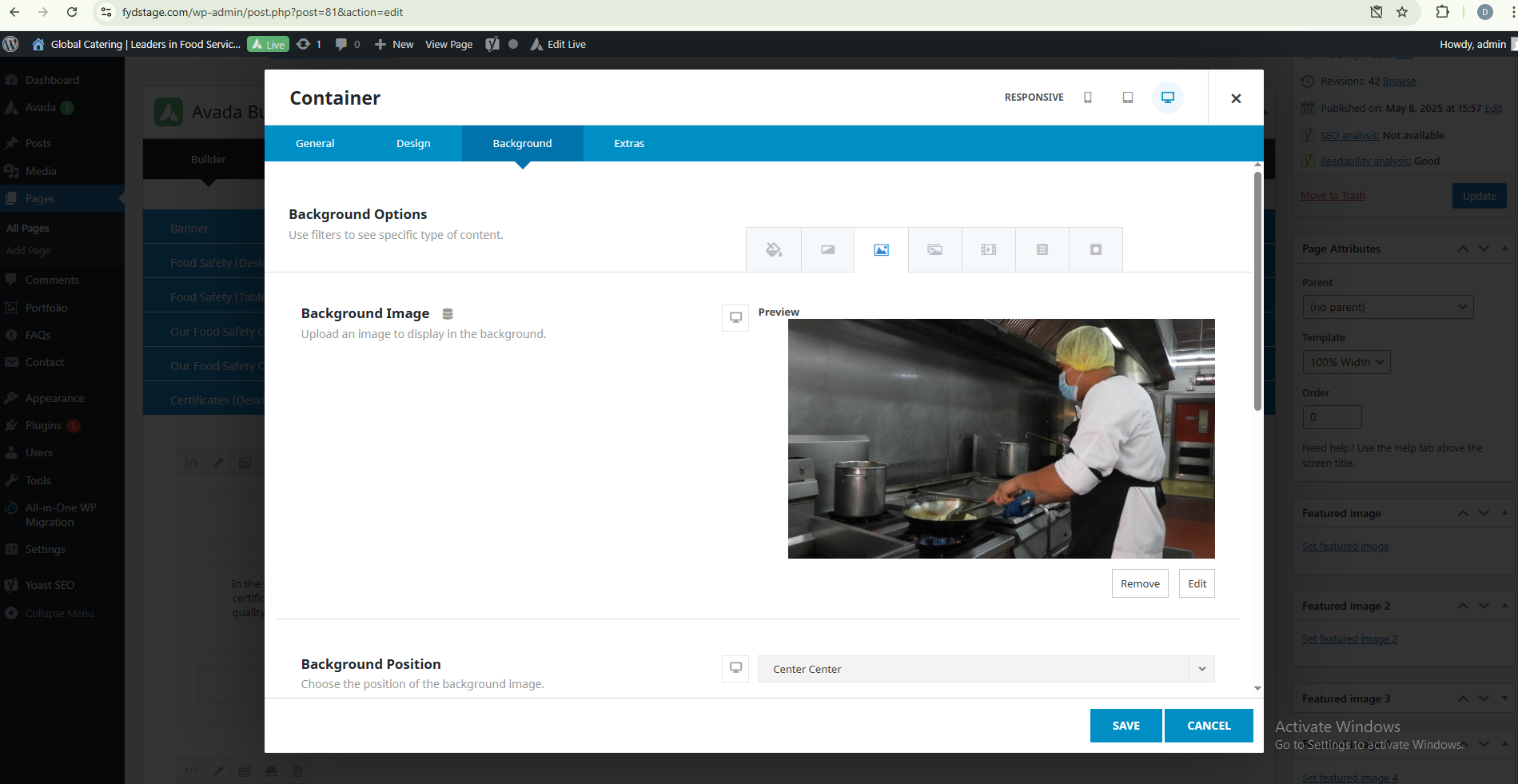Open the Background Position dropdown
This screenshot has width=1518, height=784.
(x=986, y=669)
